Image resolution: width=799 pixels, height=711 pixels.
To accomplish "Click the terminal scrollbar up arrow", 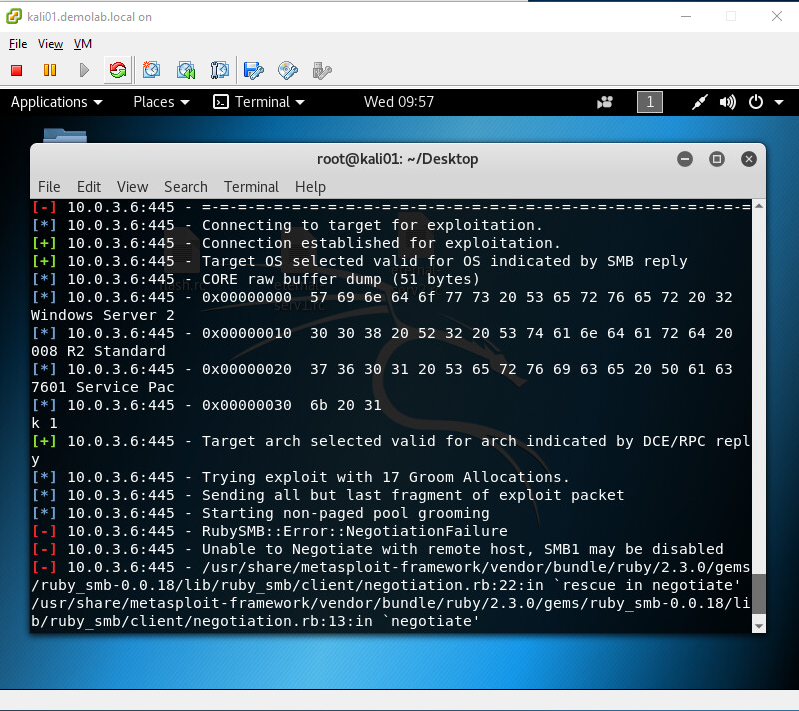I will [759, 206].
